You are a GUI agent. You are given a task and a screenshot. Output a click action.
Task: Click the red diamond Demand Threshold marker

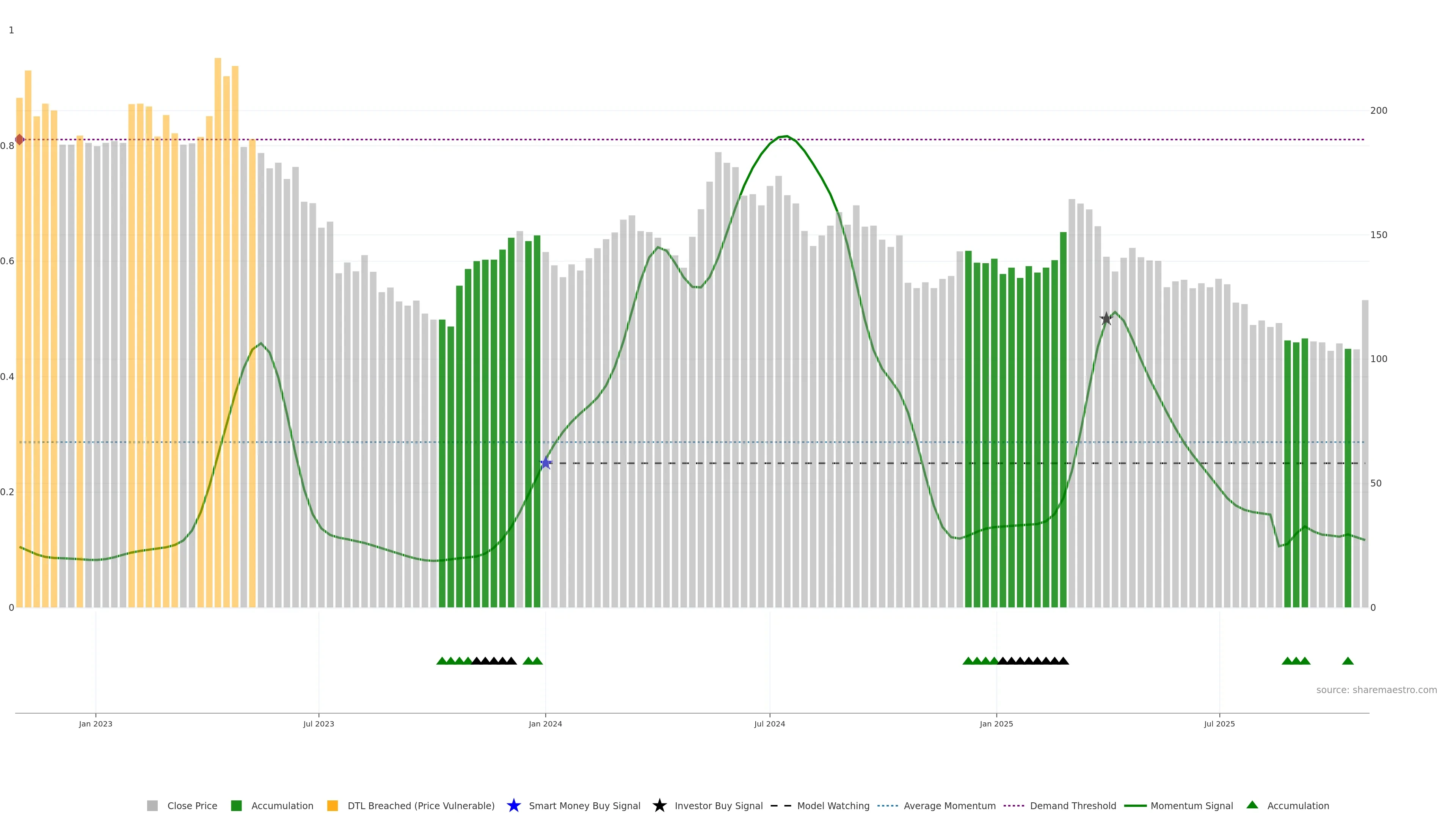pyautogui.click(x=20, y=140)
